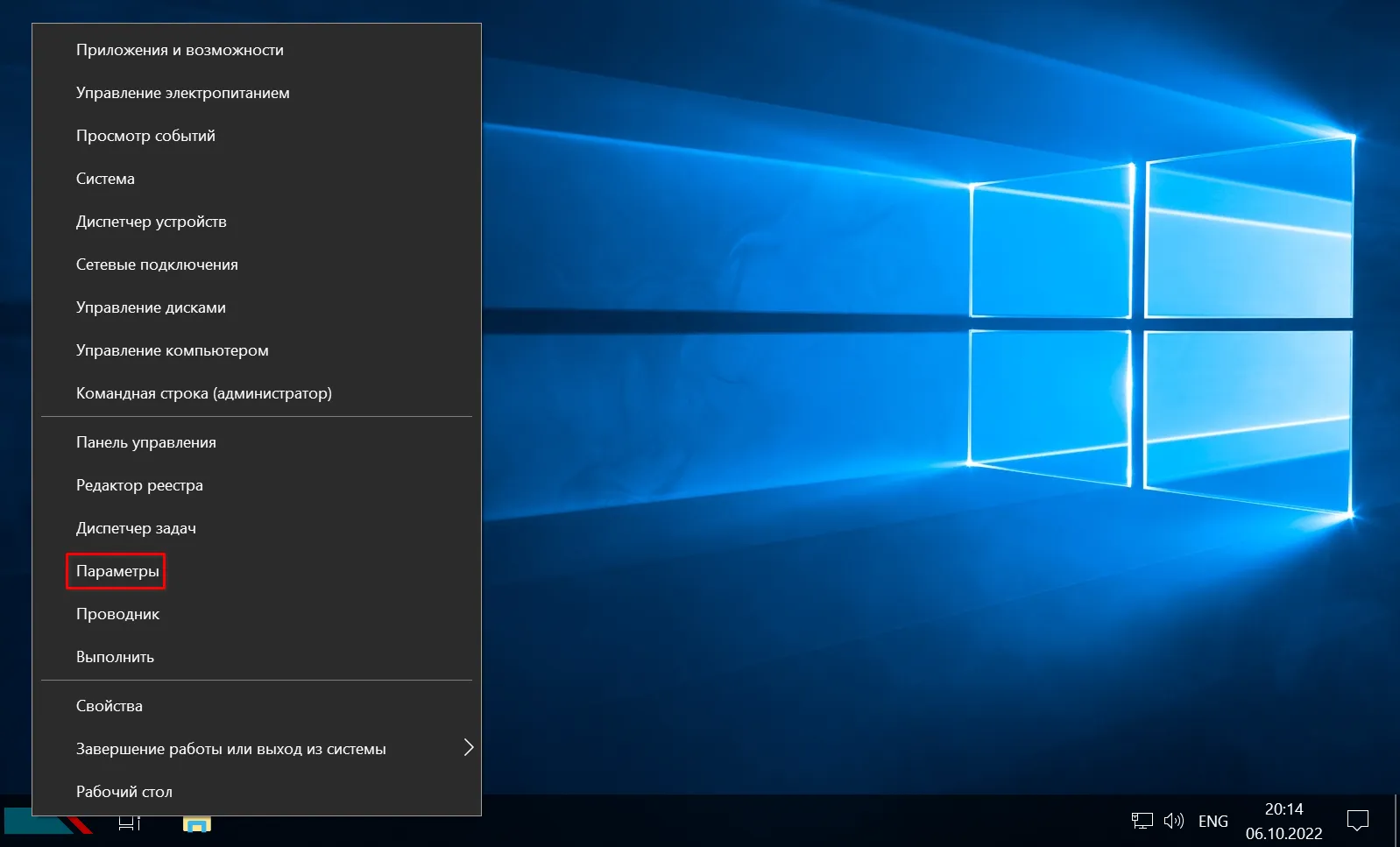Open the clock showing 20:14
This screenshot has height=847, width=1400.
click(1284, 821)
